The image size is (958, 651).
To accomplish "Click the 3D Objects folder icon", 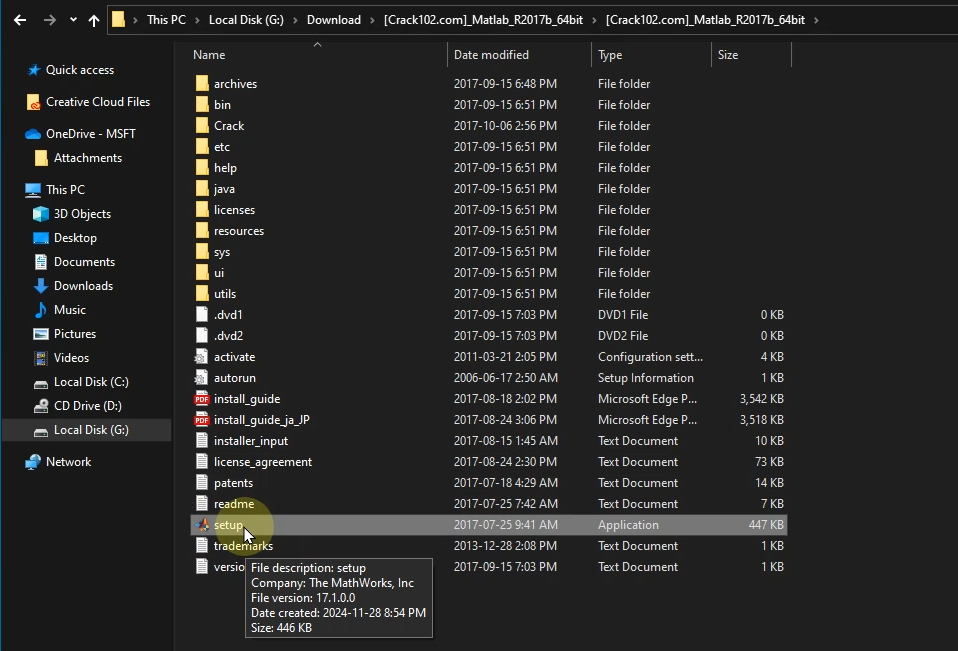I will tap(41, 214).
